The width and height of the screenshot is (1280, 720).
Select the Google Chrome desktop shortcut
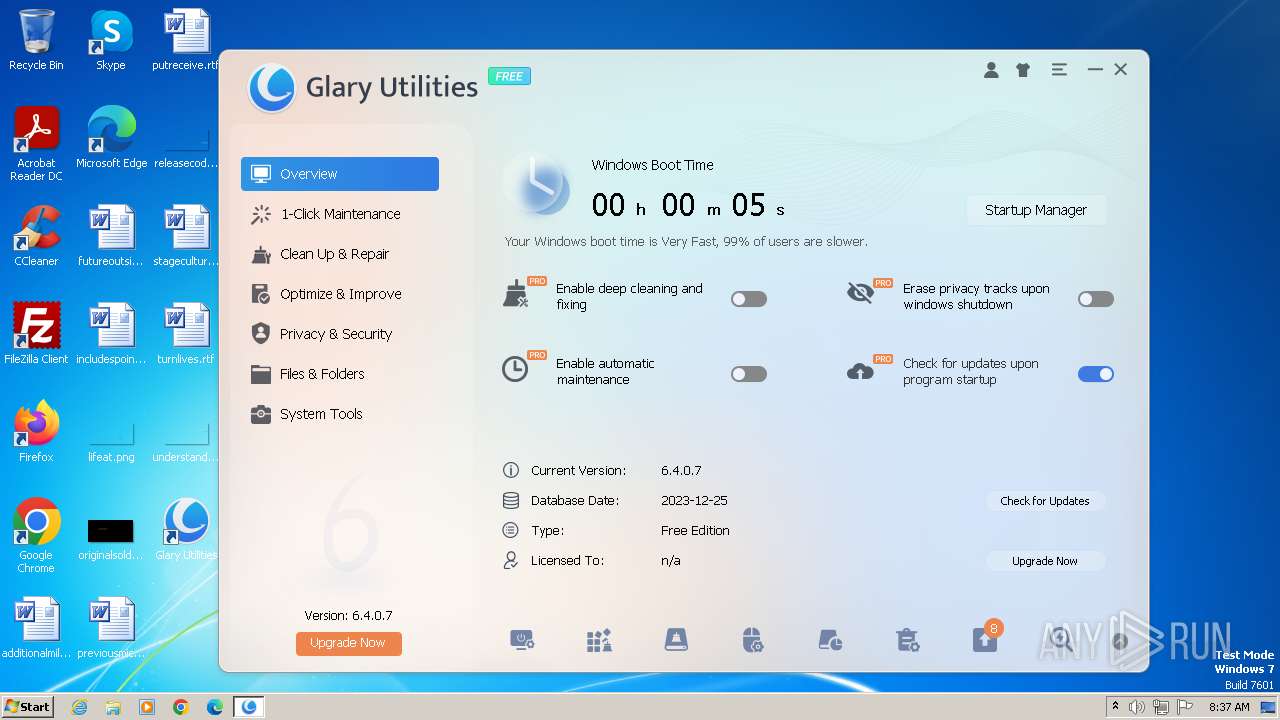pos(36,536)
